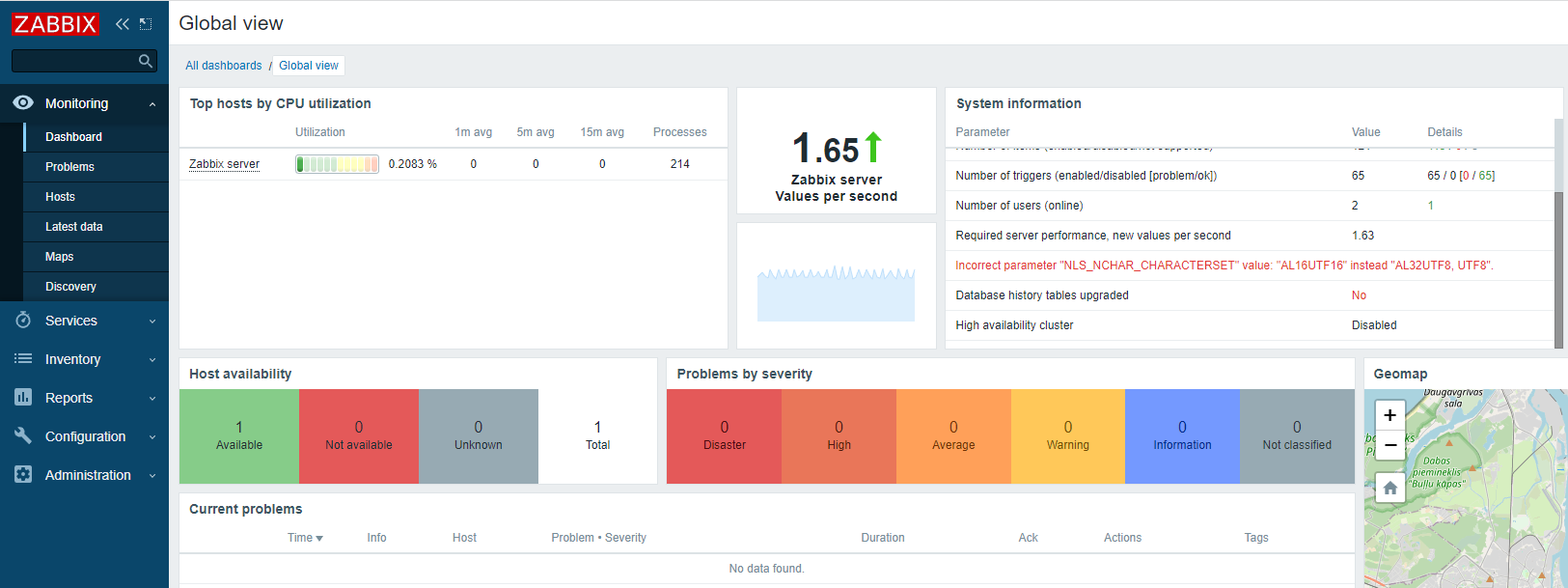Expand the Services menu section

tap(152, 322)
